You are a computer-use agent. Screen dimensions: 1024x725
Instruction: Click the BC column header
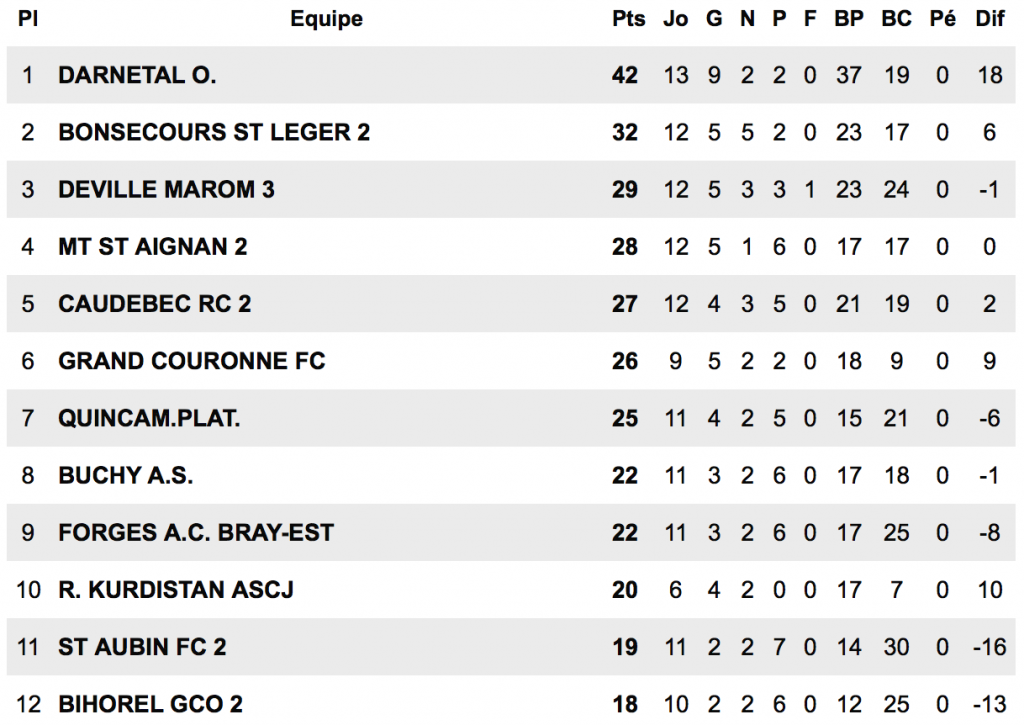pos(897,19)
